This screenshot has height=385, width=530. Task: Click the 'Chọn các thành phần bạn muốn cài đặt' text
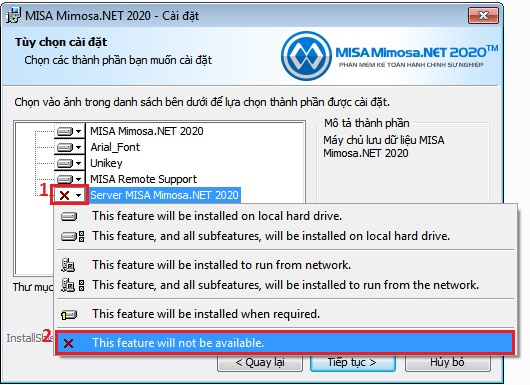pos(118,60)
